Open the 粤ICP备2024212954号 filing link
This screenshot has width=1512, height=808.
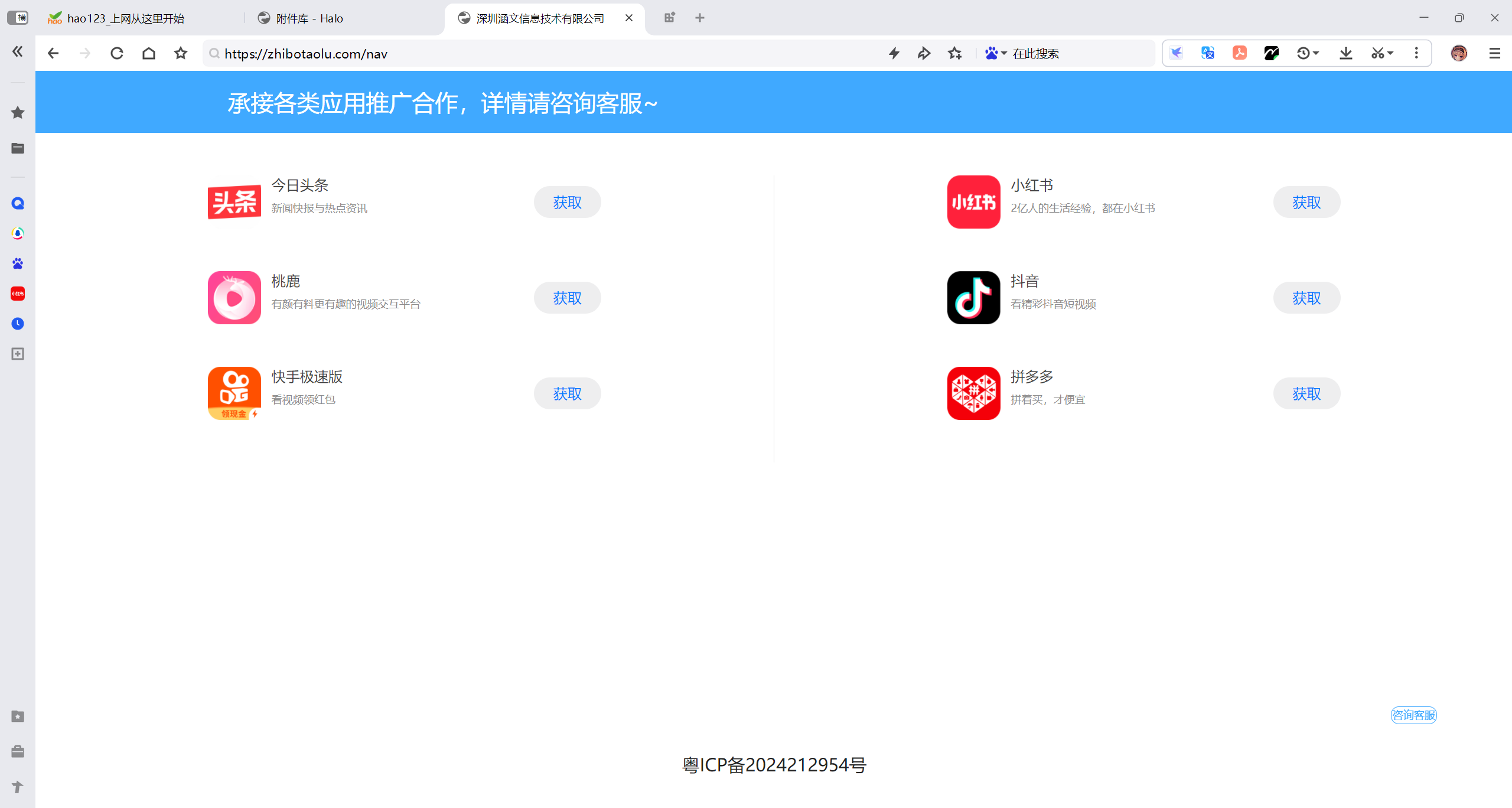pyautogui.click(x=774, y=765)
